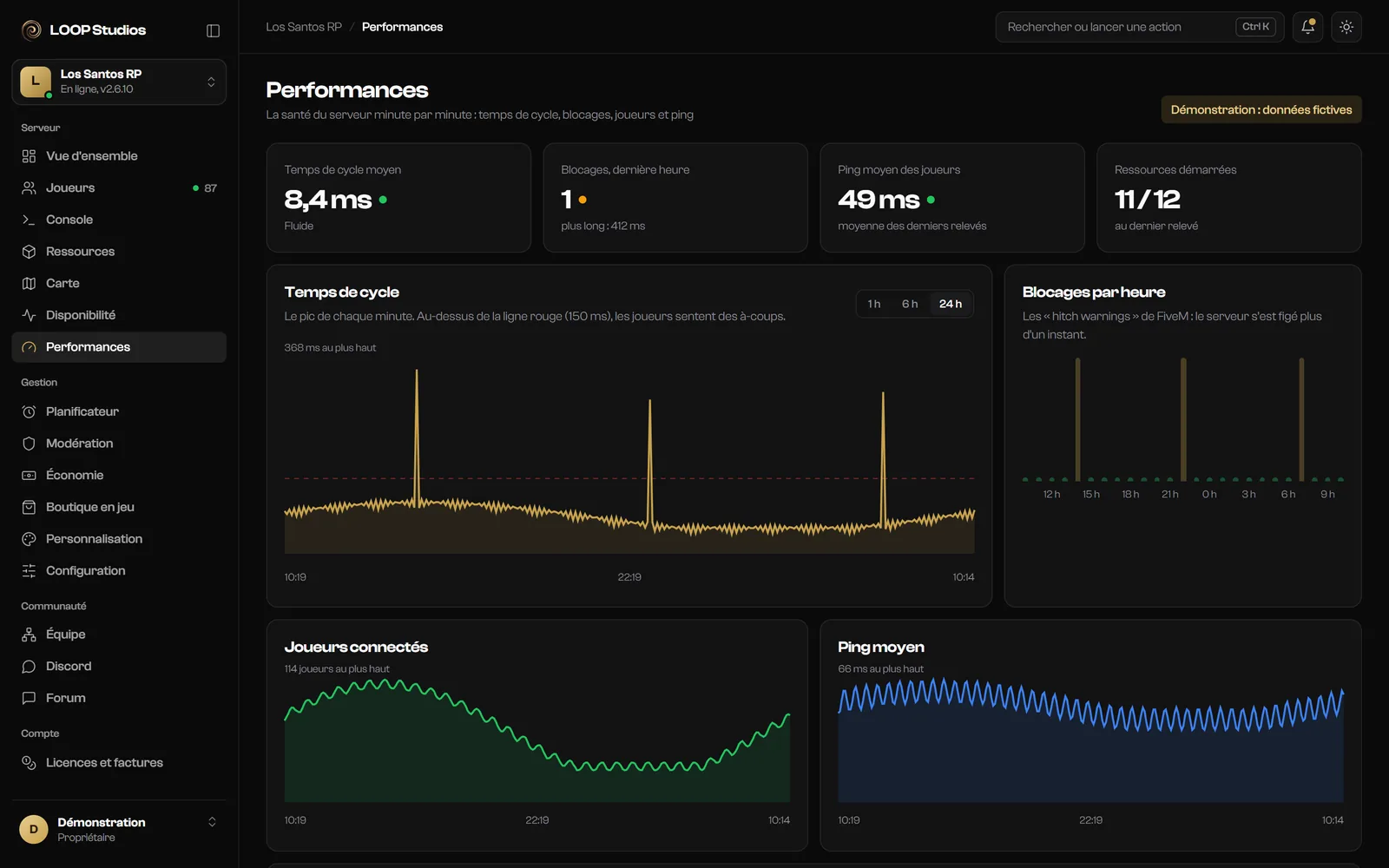Expand the Los Santos RP server selector
The width and height of the screenshot is (1389, 868).
119,82
